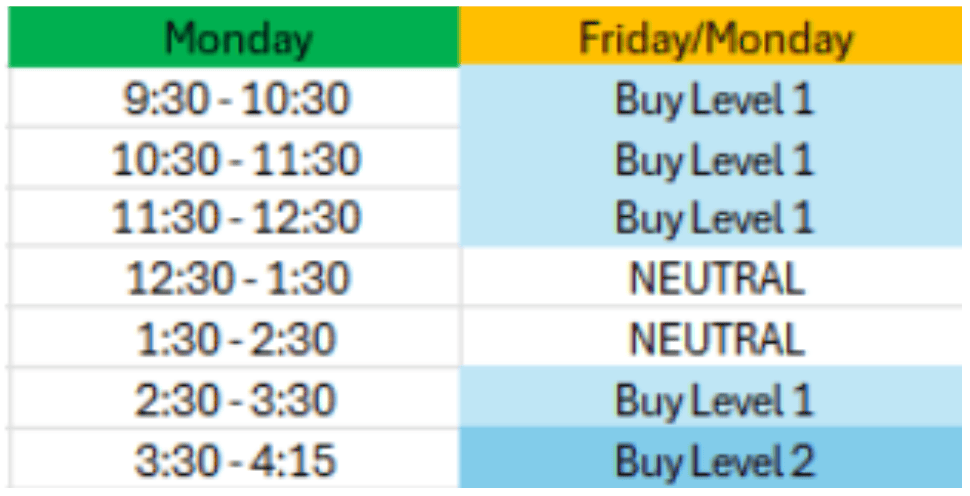Viewport: 970px width, 496px height.
Task: Select the orange Friday/Monday header cell
Action: click(x=711, y=36)
